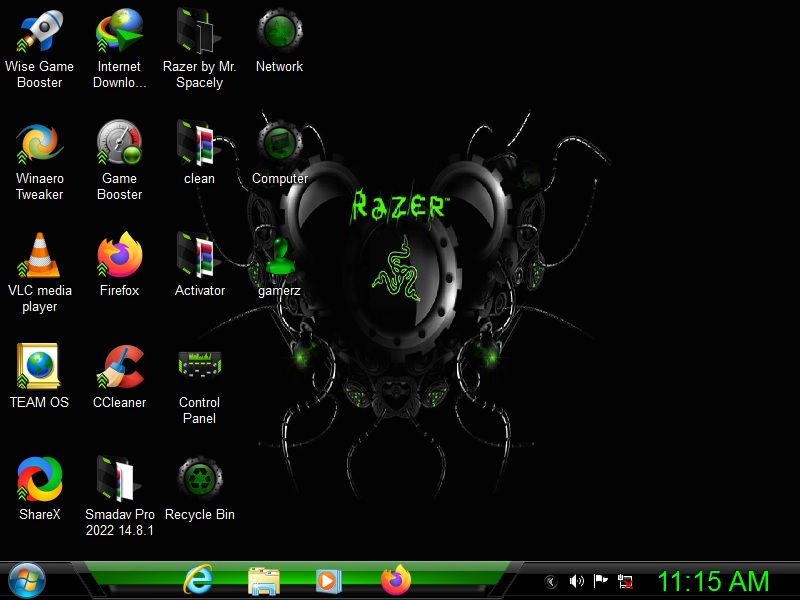Screen dimensions: 800x600
Task: Open the Action Center flag icon
Action: click(x=601, y=581)
